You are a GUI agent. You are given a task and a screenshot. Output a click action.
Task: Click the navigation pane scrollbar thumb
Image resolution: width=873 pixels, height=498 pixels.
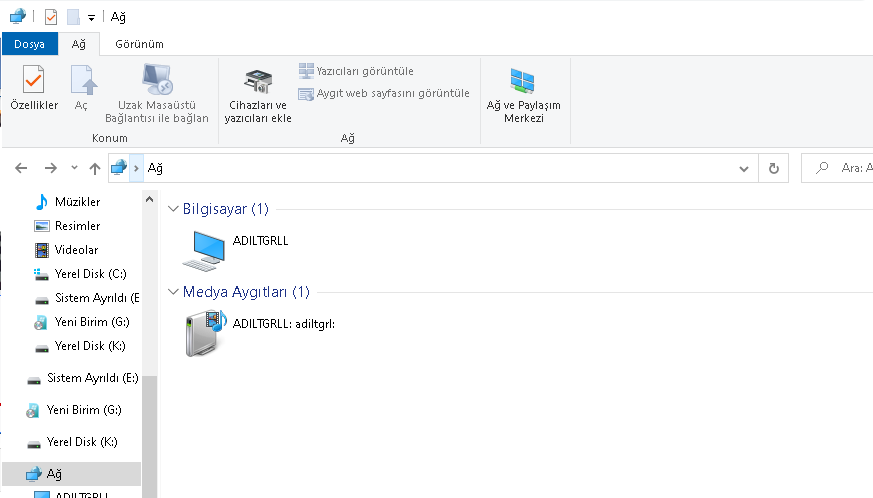click(149, 437)
